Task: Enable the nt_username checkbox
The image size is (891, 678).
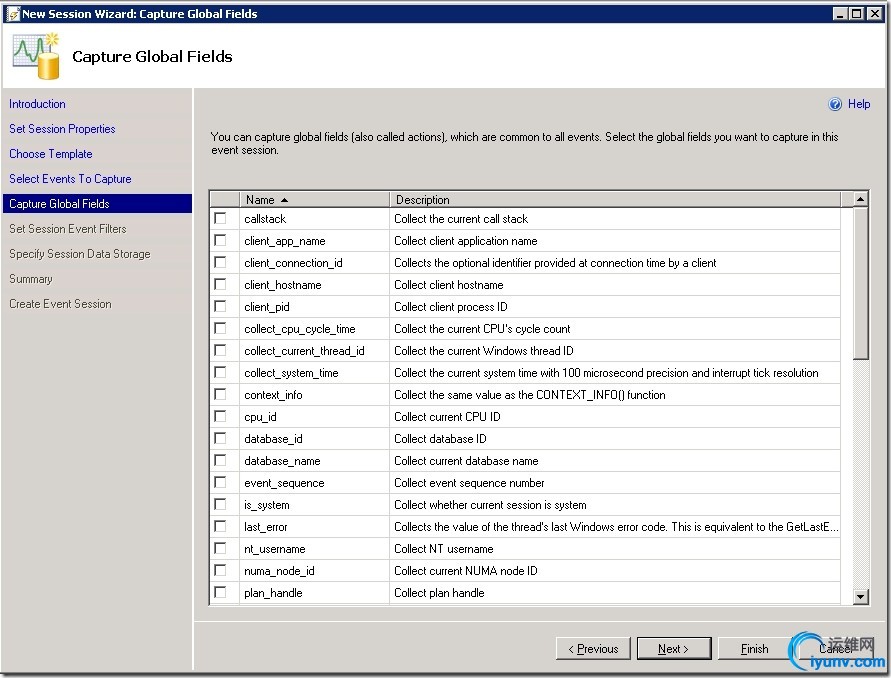Action: [220, 548]
